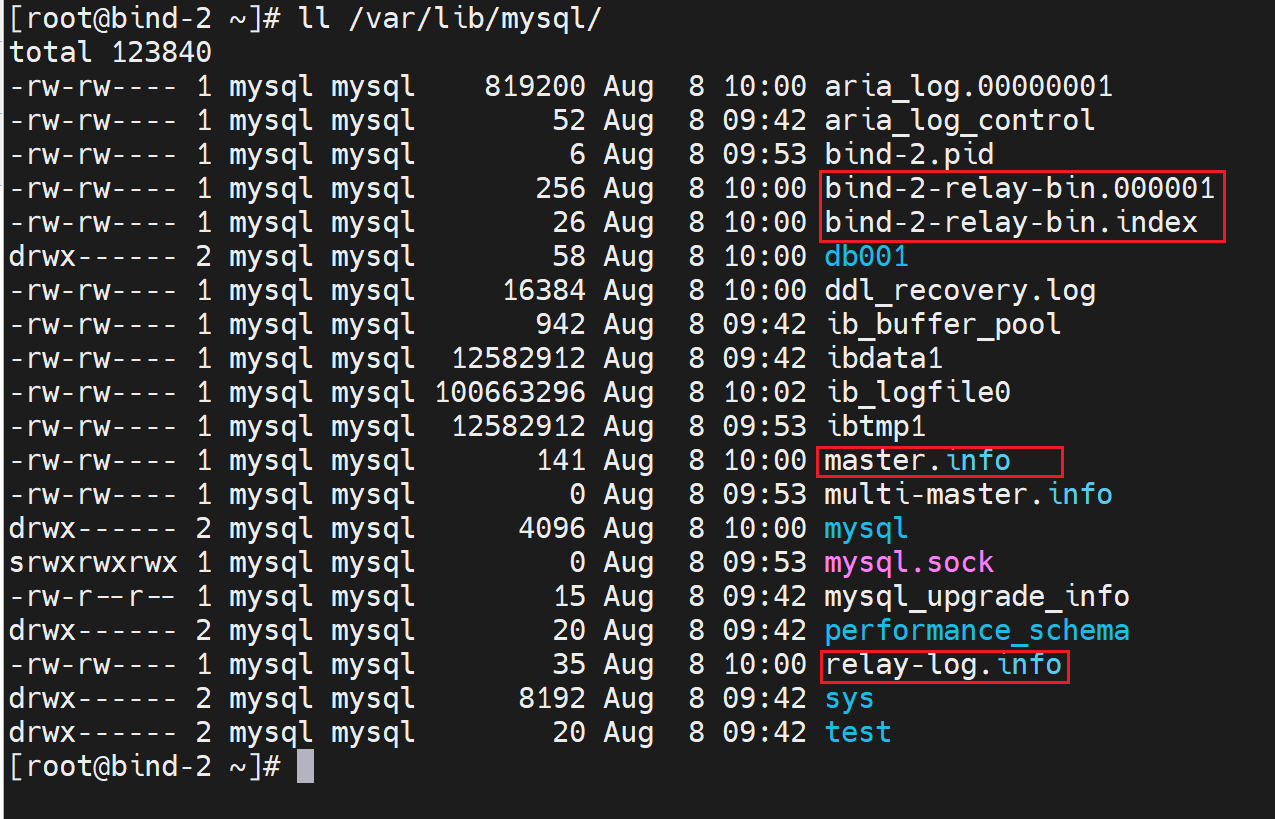Select the bind-2.pid file entry
This screenshot has height=819, width=1275.
pos(908,155)
